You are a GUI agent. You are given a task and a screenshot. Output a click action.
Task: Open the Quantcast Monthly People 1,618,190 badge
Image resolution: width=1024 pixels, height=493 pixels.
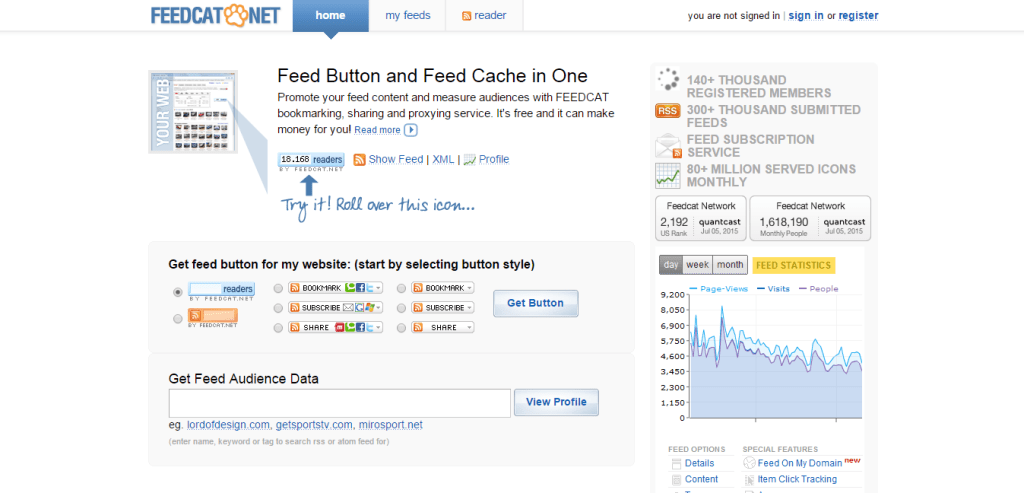[x=810, y=219]
